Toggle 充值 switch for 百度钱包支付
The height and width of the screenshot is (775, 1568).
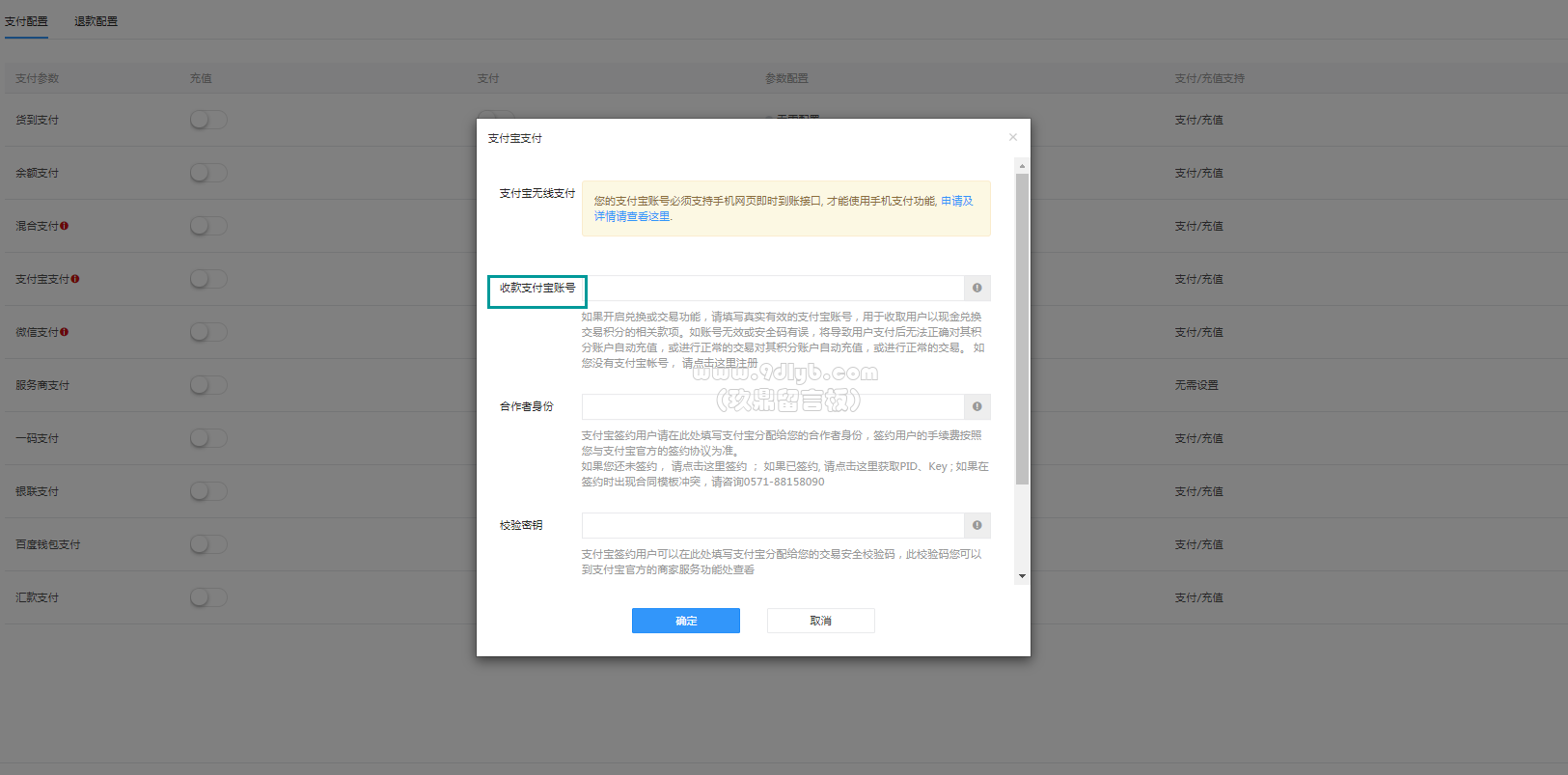click(208, 544)
